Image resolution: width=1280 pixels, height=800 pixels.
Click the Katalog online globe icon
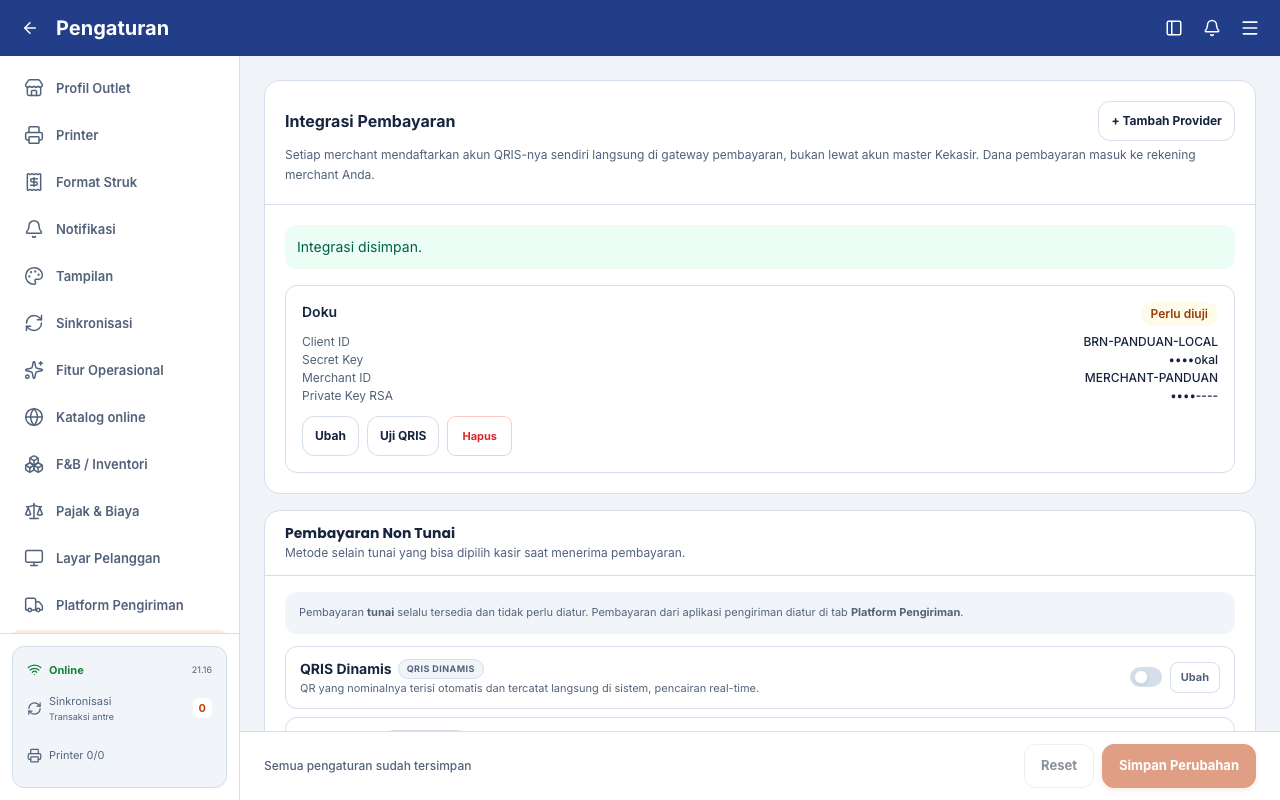[34, 417]
